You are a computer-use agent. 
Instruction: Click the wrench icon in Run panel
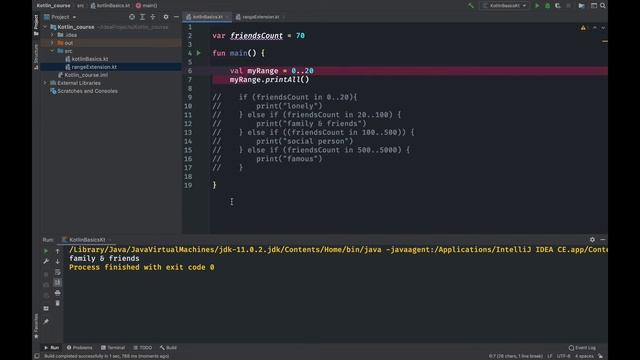click(46, 262)
